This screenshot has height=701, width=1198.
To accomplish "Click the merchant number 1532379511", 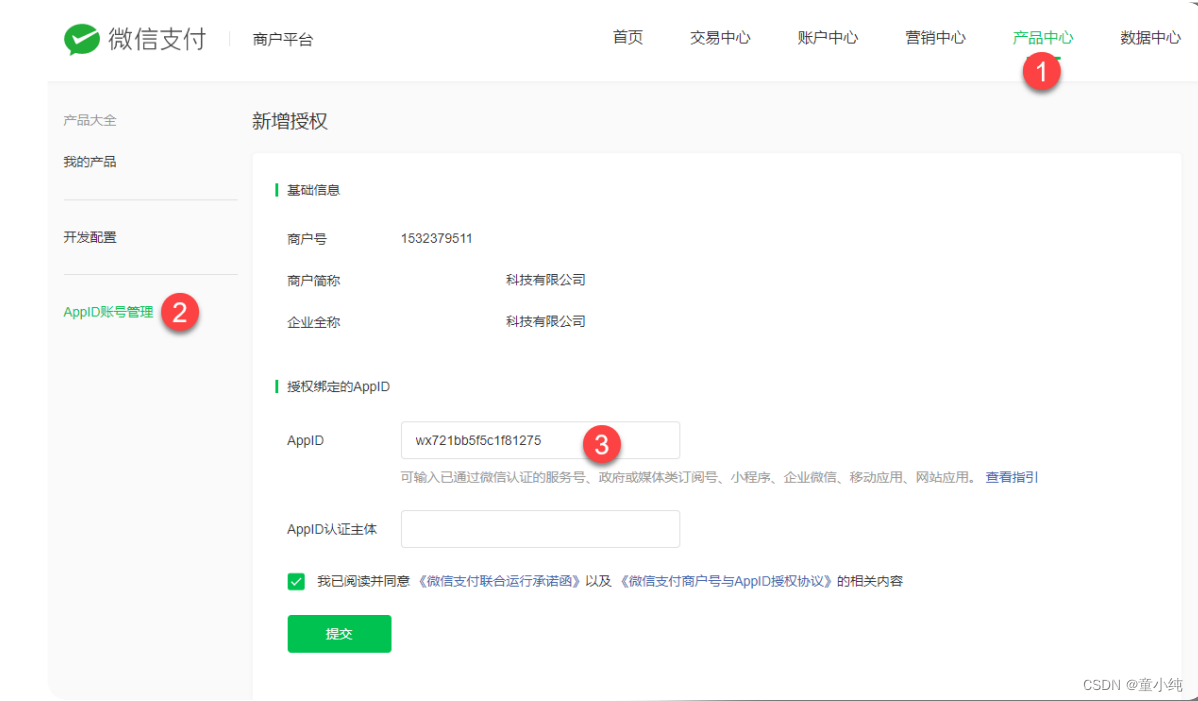I will coord(436,239).
